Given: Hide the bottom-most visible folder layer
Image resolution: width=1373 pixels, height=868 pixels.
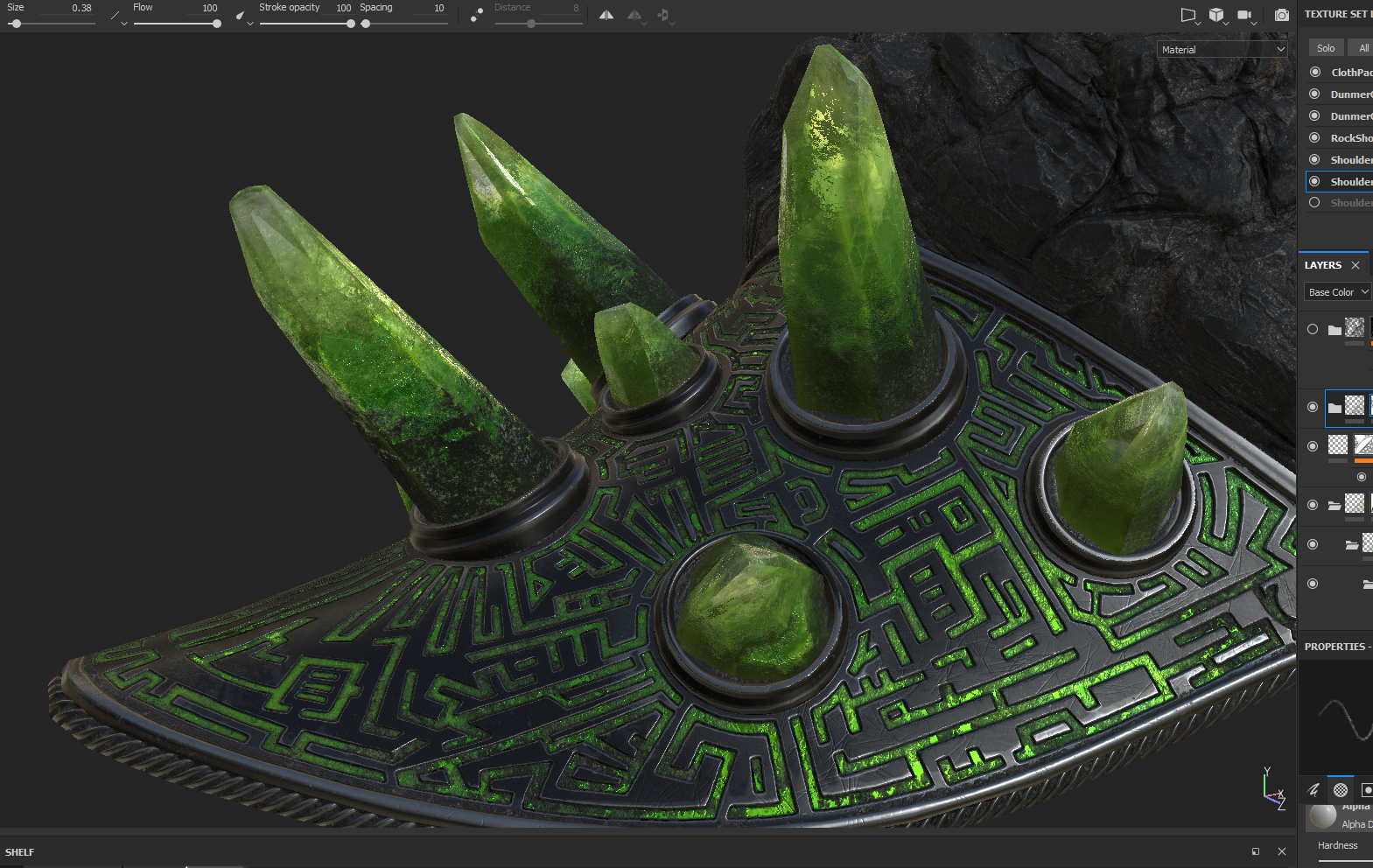Looking at the screenshot, I should pos(1313,584).
